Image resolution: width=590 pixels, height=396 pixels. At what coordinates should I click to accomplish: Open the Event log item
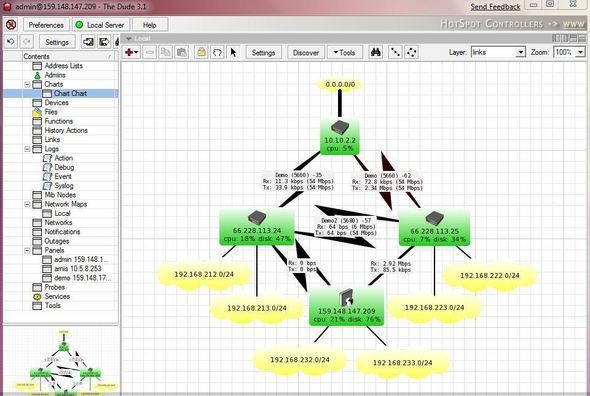click(63, 177)
